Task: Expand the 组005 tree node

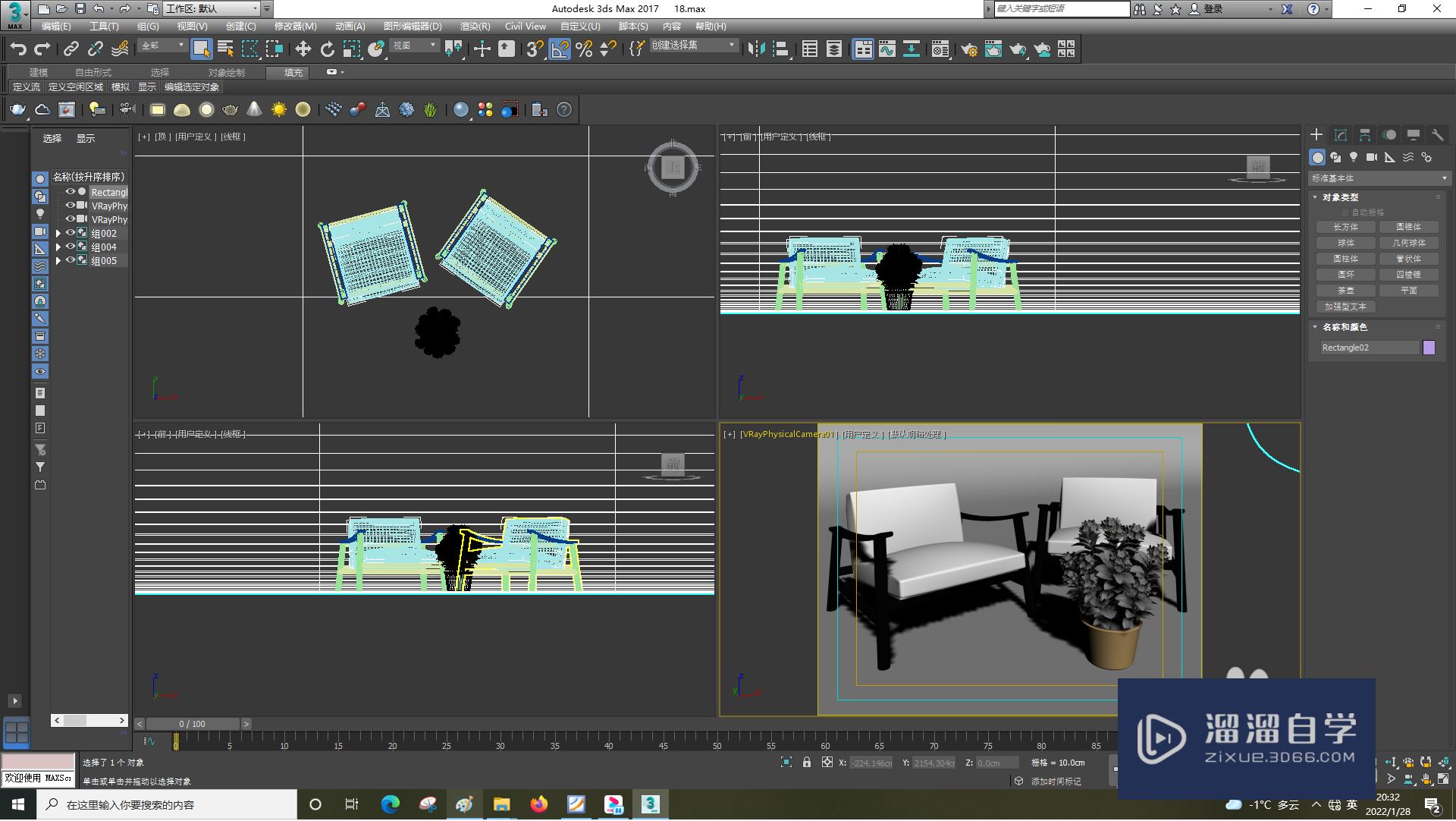Action: pyautogui.click(x=58, y=261)
